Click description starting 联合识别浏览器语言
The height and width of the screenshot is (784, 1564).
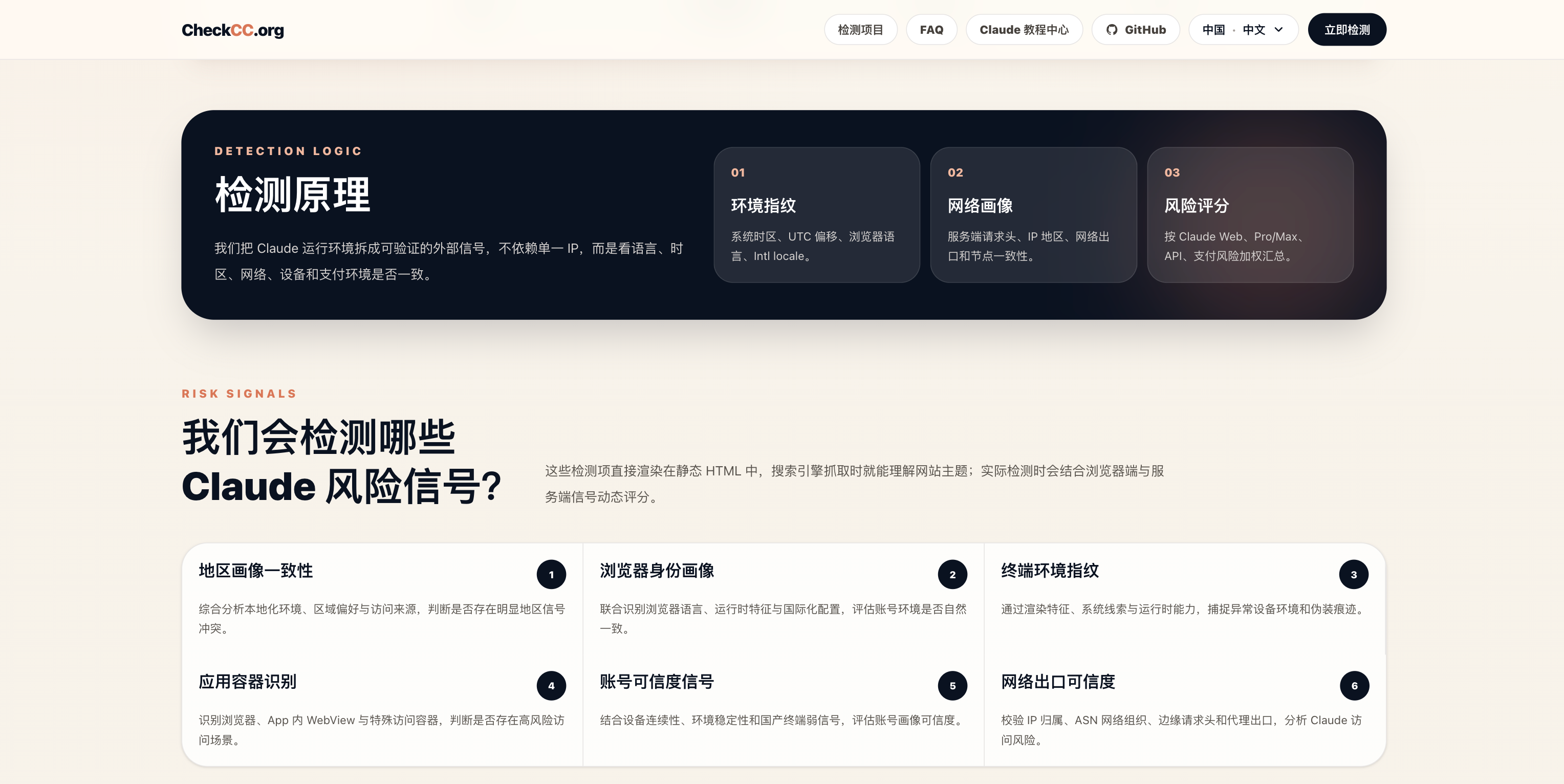[783, 618]
